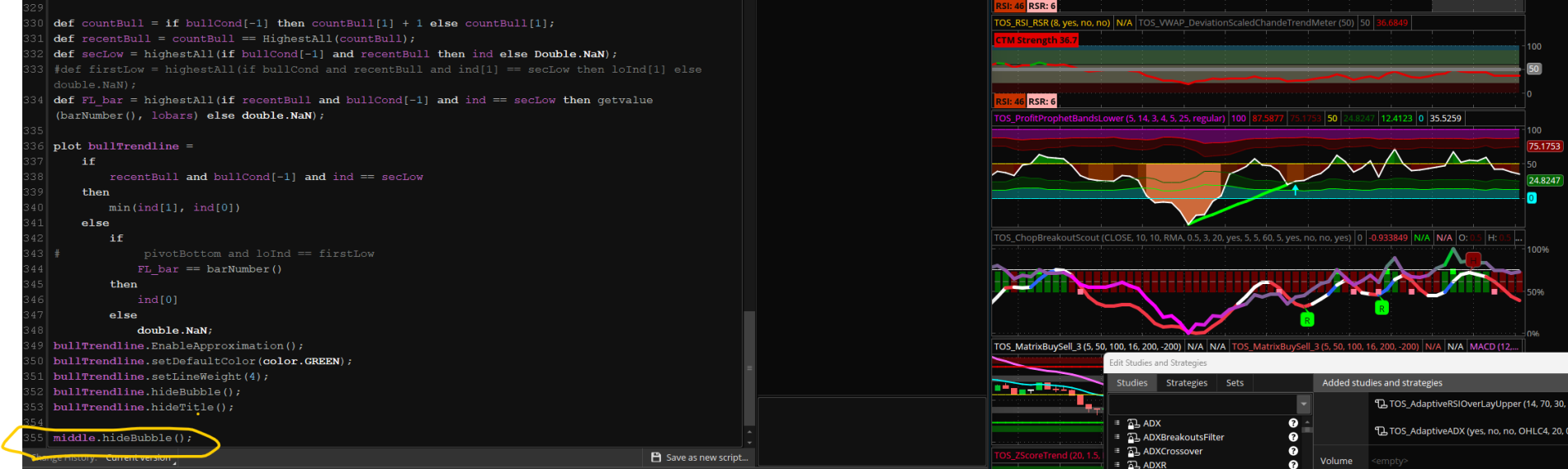This screenshot has height=469, width=1568.
Task: Show help for the ADXCrossover study
Action: (1293, 452)
